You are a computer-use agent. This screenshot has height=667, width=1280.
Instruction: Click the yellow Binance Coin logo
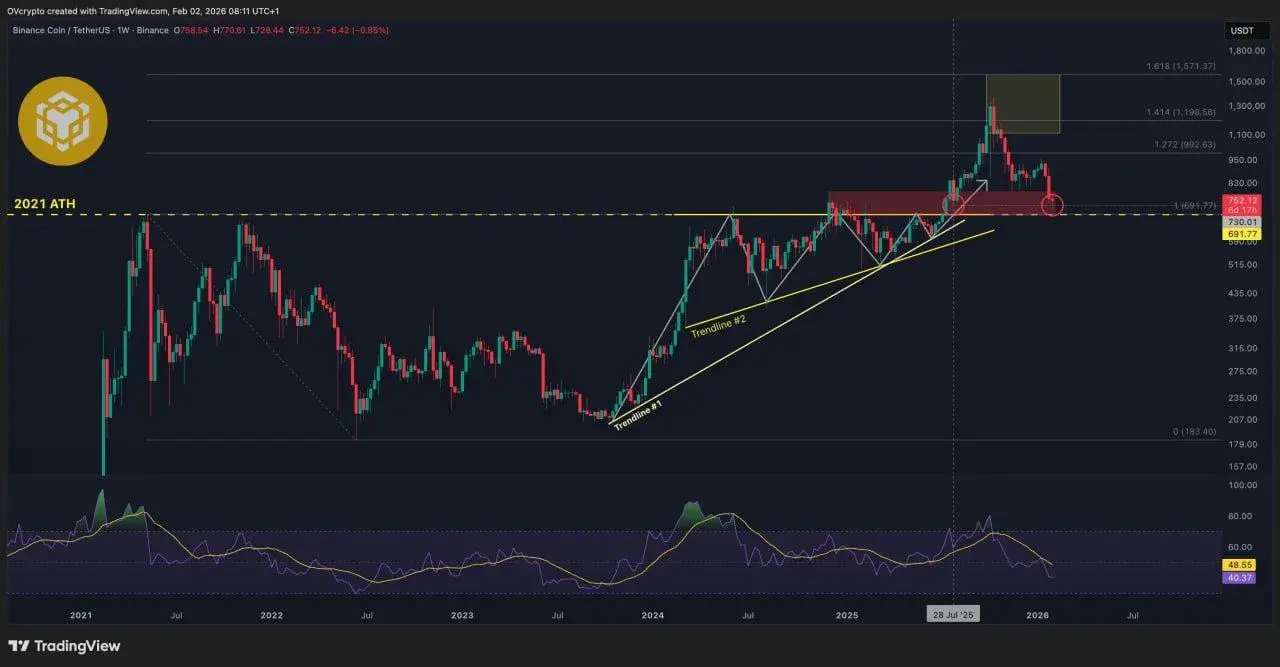(62, 119)
